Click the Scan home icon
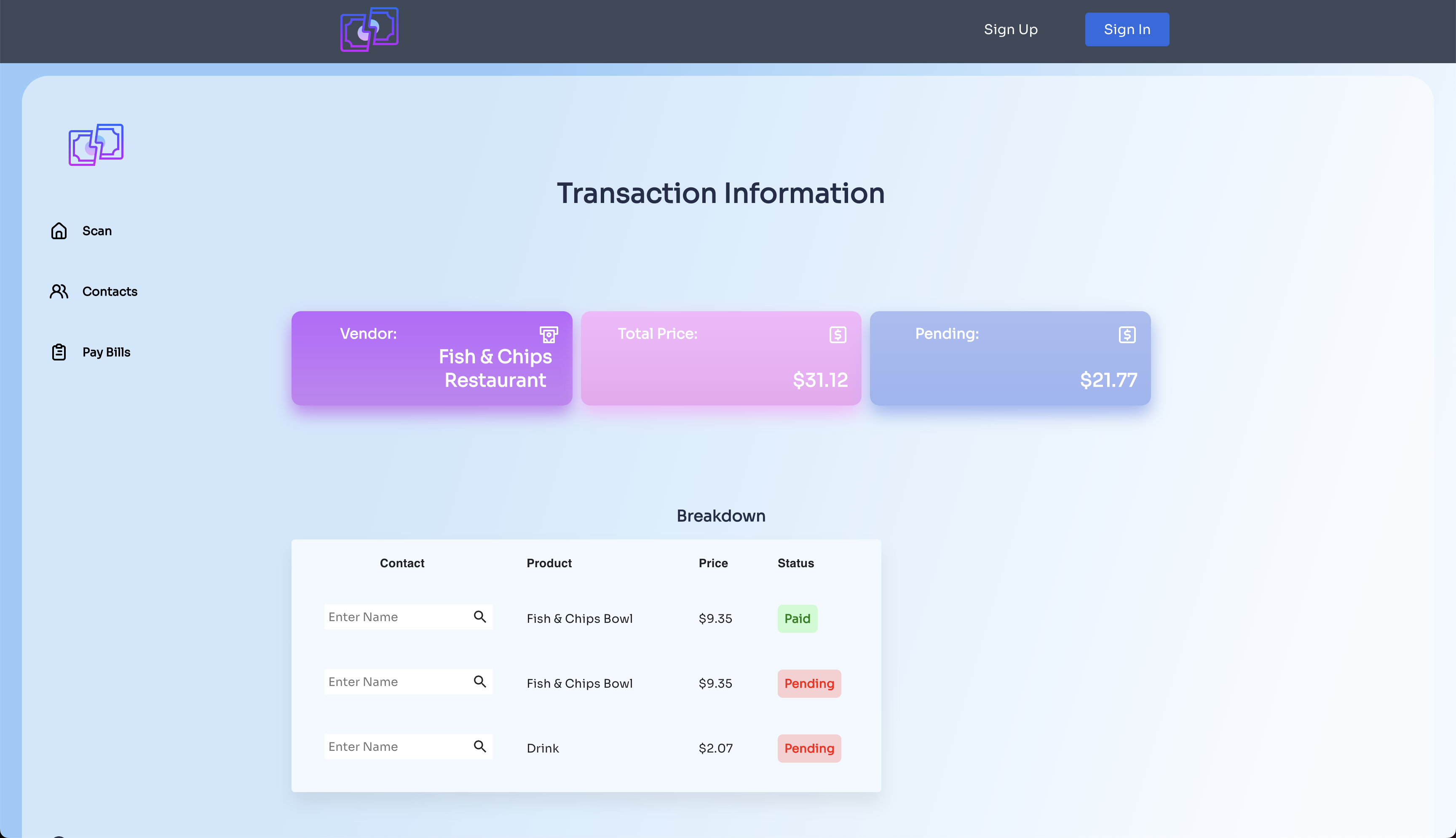 59,231
